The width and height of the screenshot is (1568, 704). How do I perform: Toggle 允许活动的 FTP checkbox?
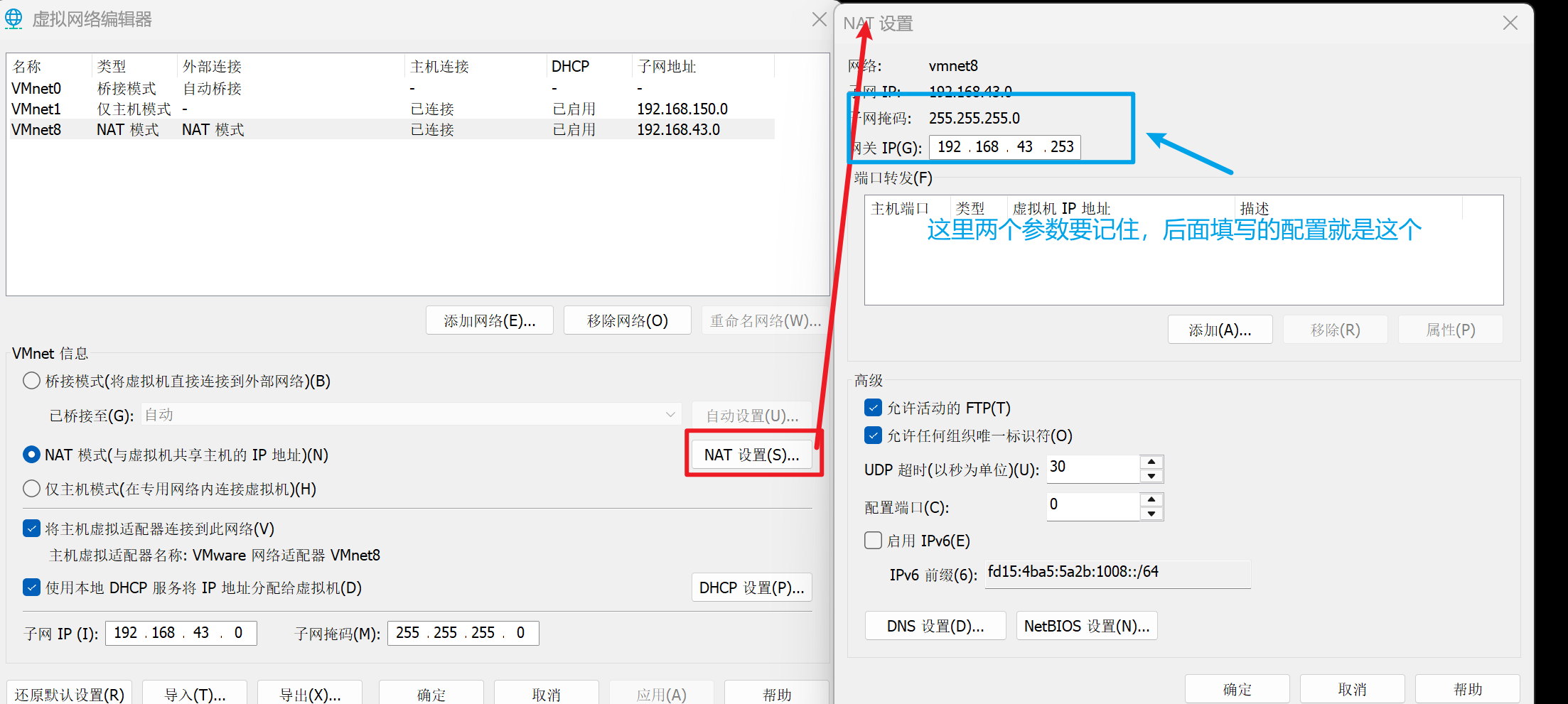(874, 408)
